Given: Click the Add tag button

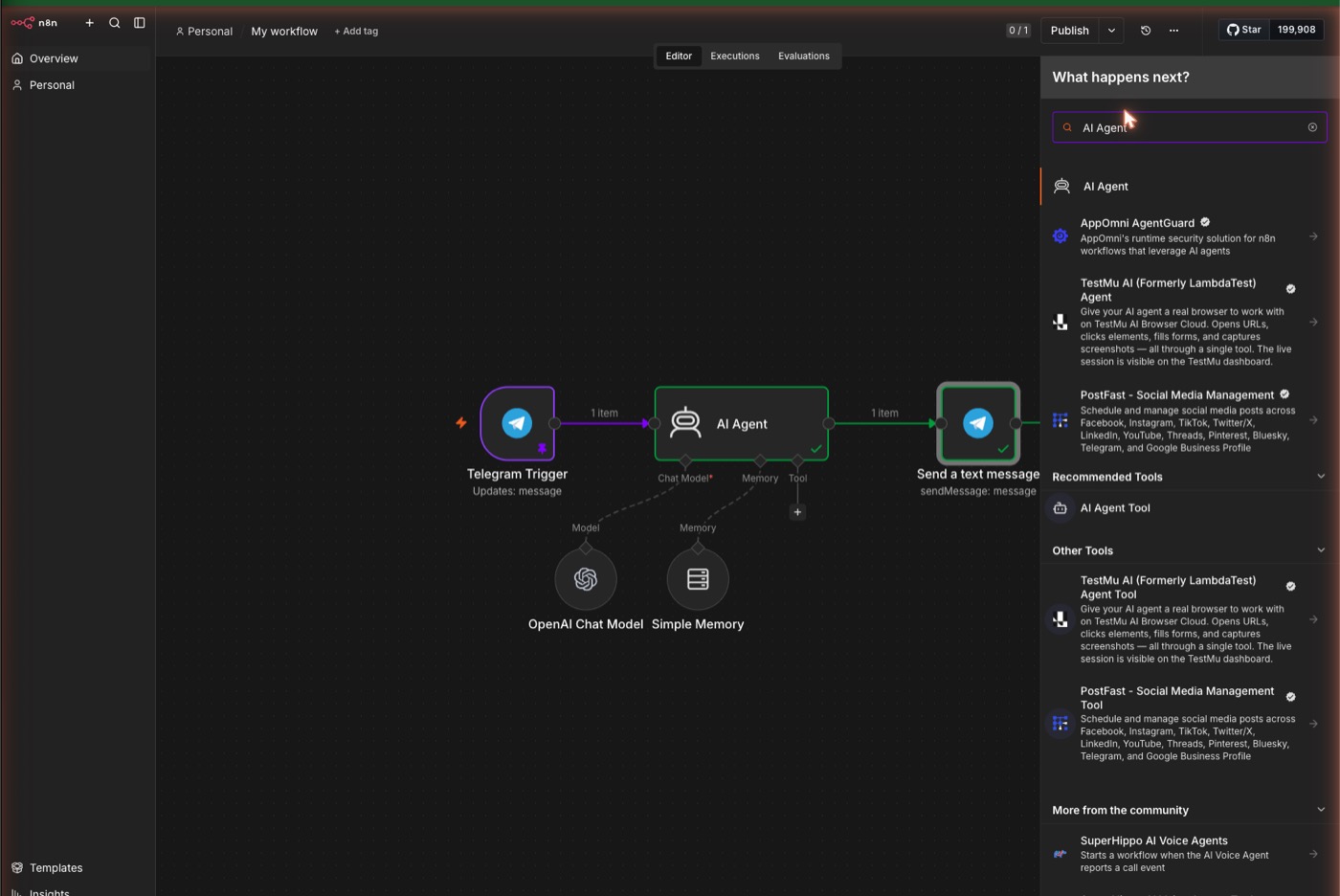Looking at the screenshot, I should click(x=356, y=32).
